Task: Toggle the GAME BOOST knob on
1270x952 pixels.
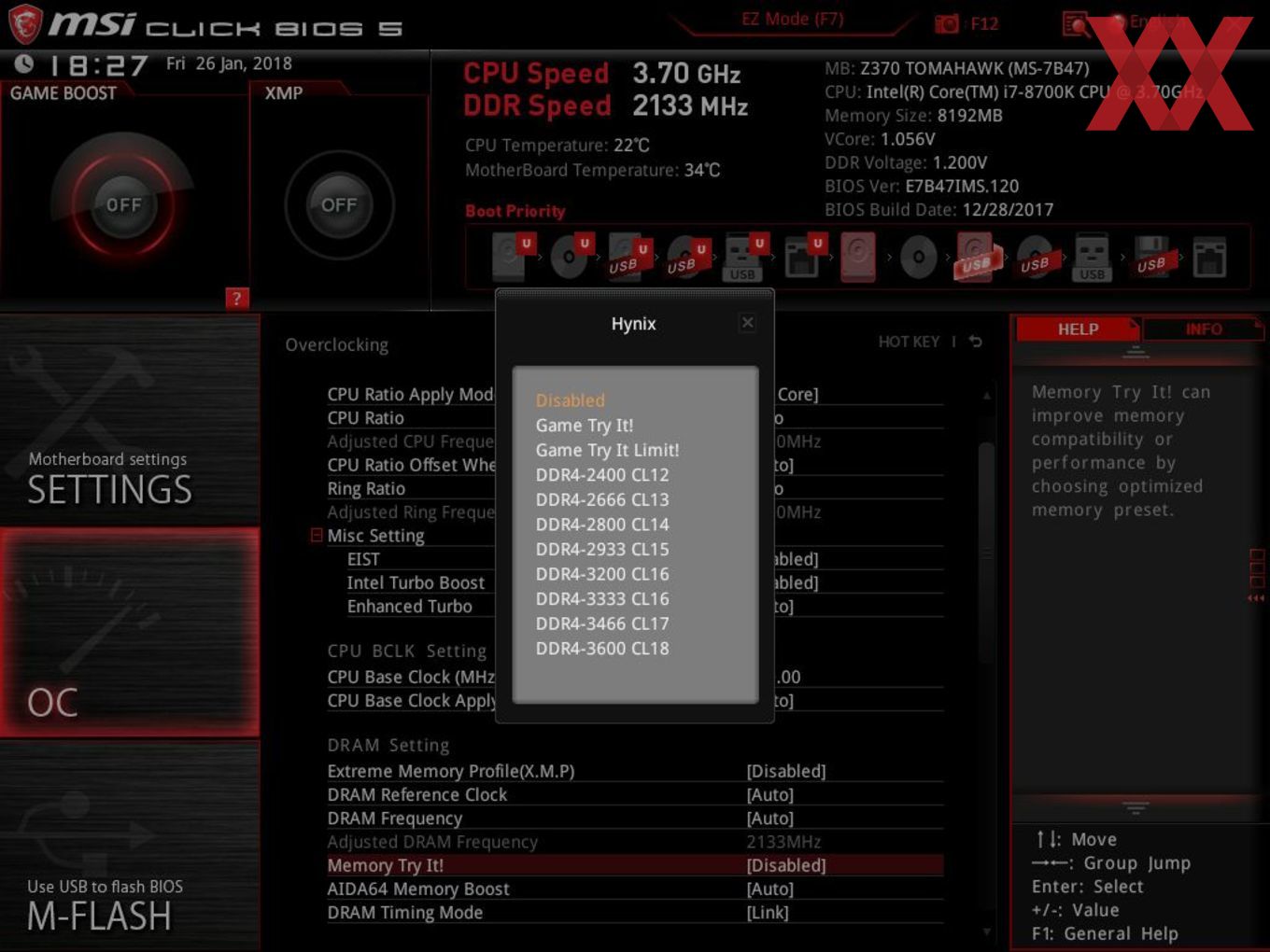Action: (x=123, y=204)
